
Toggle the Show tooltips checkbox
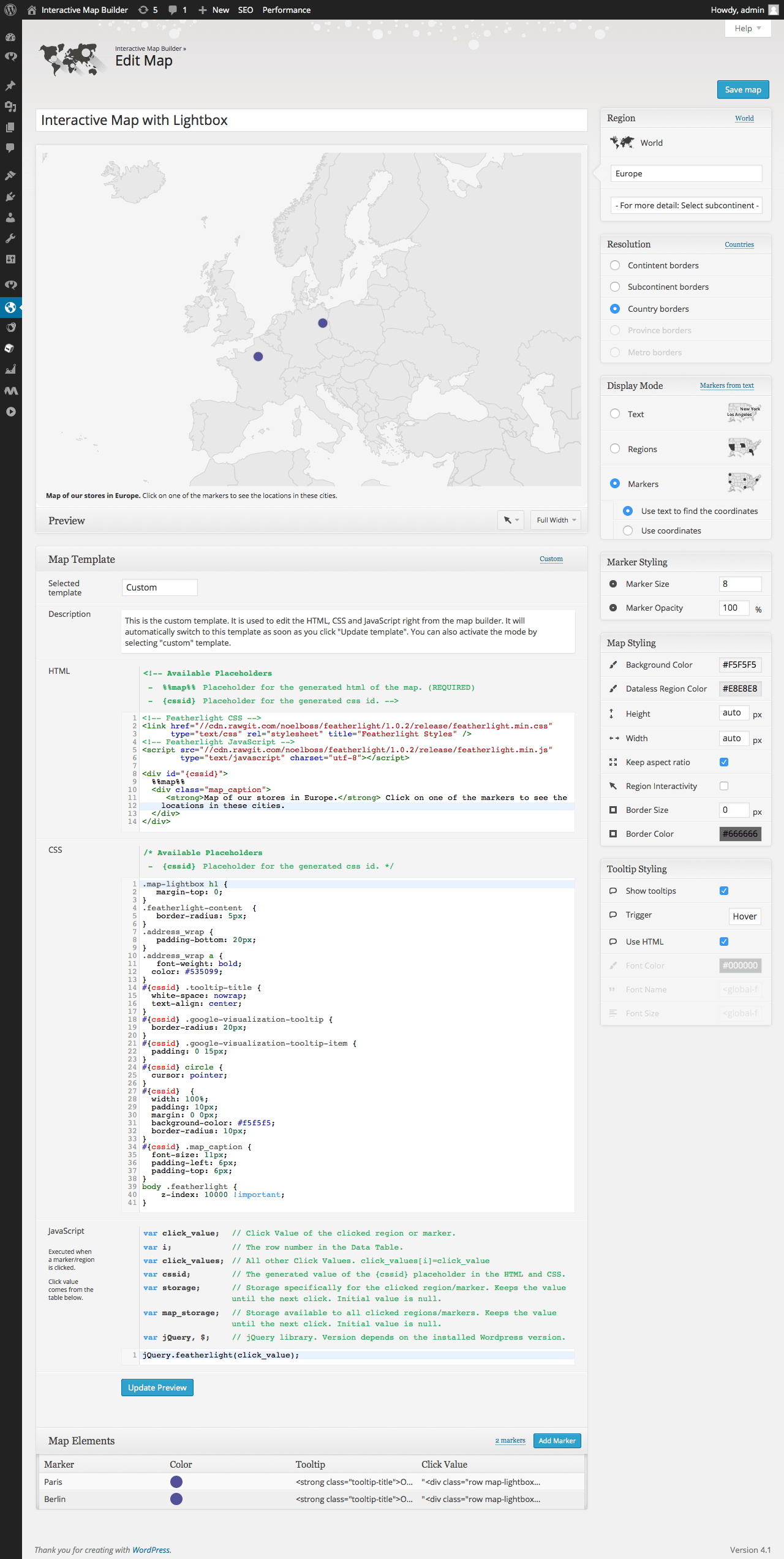pyautogui.click(x=724, y=891)
